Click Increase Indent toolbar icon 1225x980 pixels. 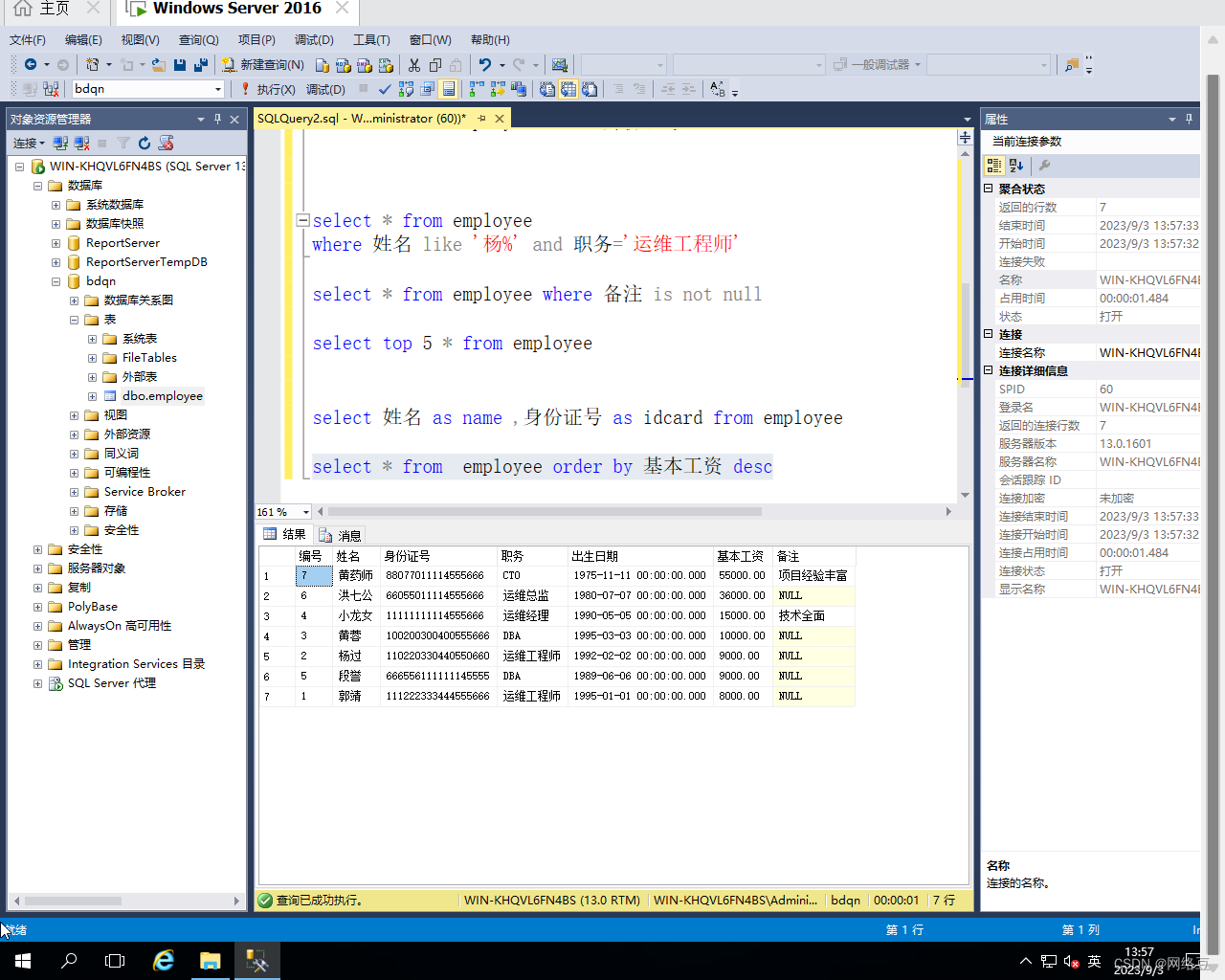[x=688, y=89]
